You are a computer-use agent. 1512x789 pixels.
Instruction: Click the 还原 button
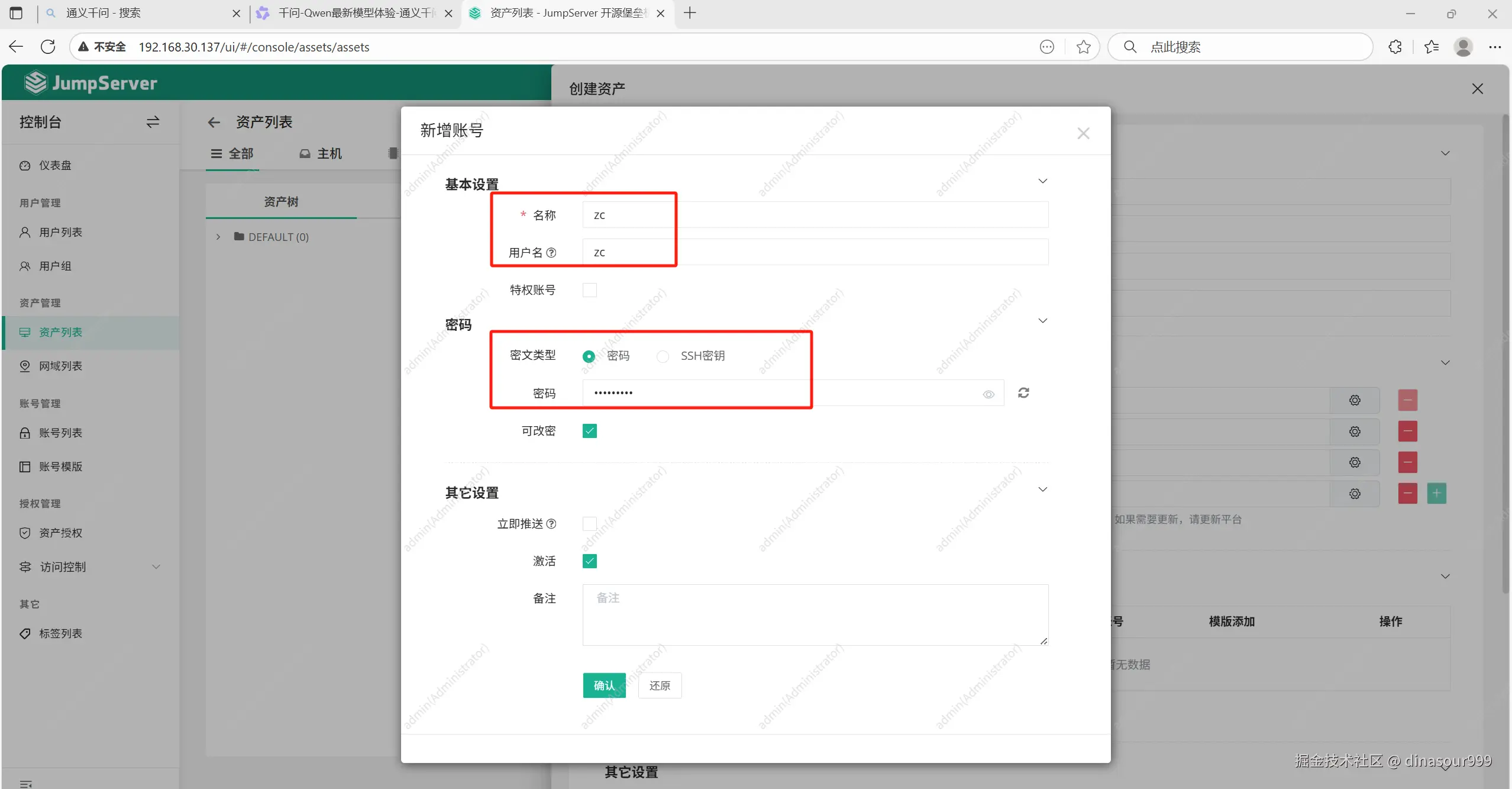(x=660, y=685)
